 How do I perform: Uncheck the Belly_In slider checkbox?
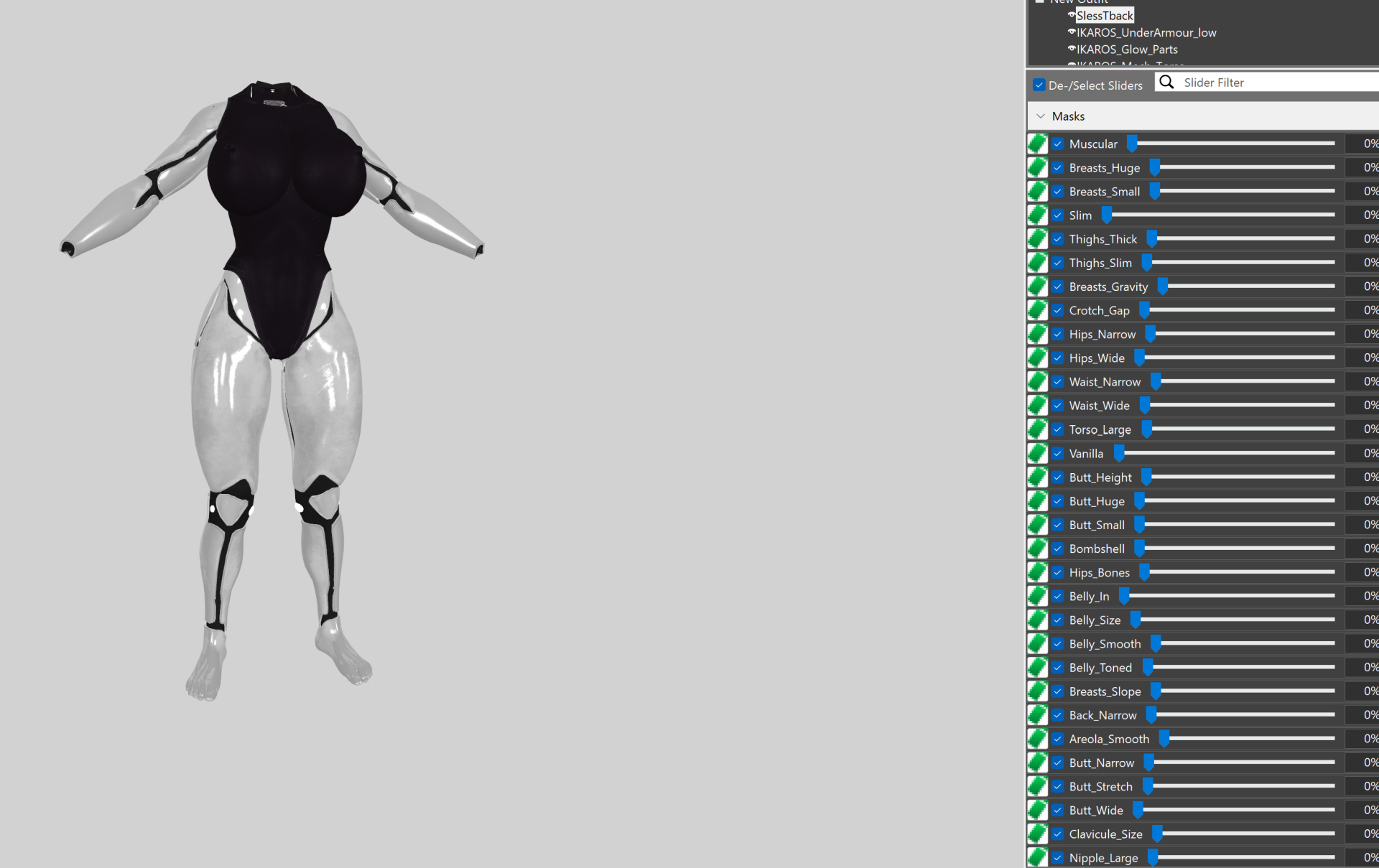(x=1058, y=596)
